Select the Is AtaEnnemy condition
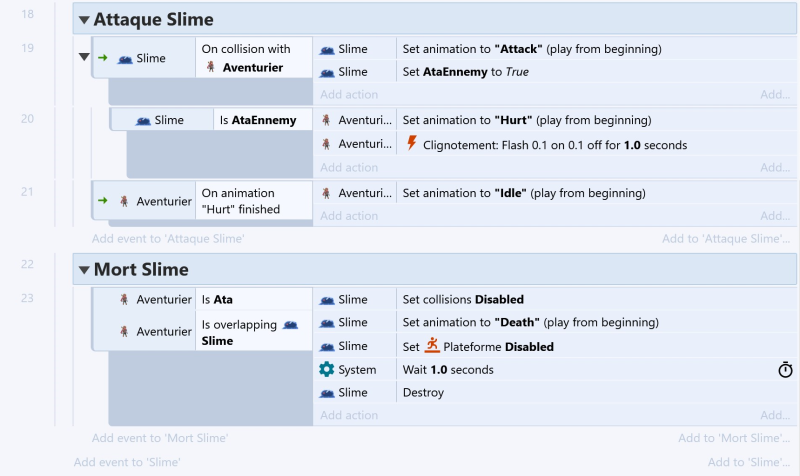 [258, 120]
